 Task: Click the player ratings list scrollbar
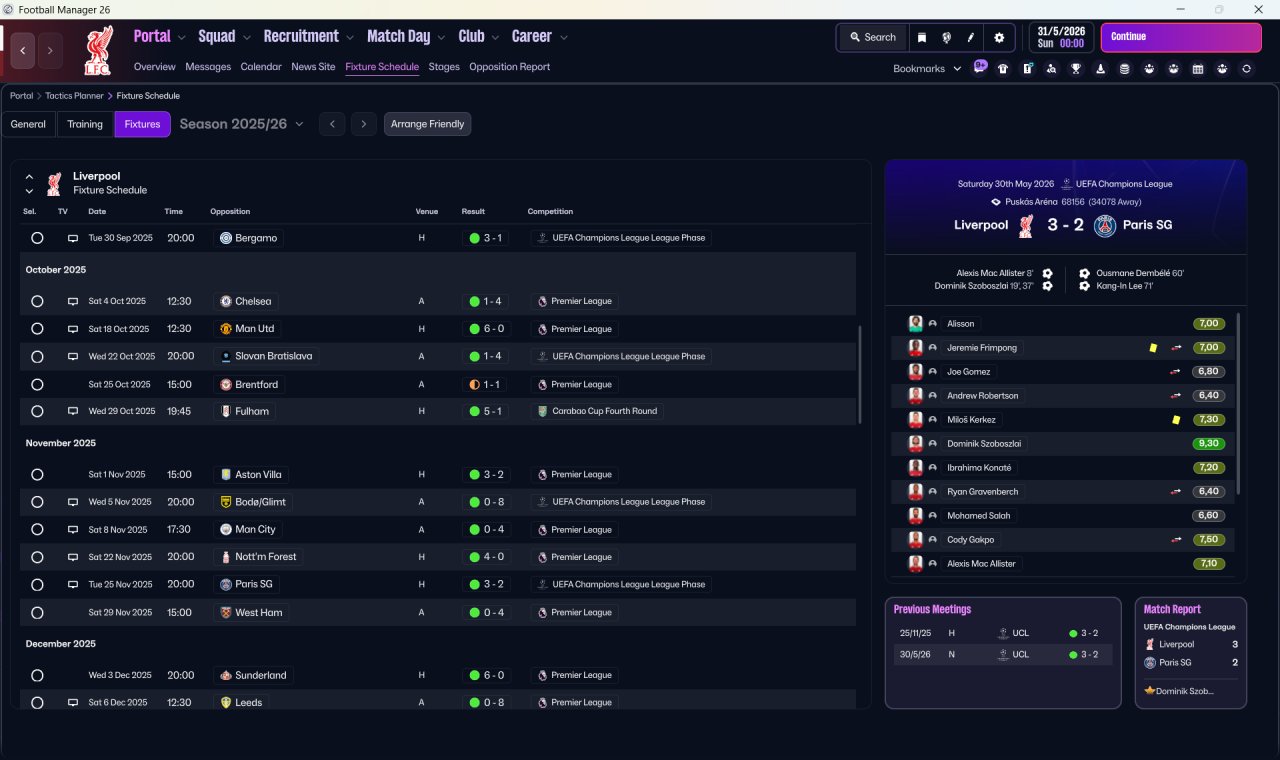[x=1238, y=403]
